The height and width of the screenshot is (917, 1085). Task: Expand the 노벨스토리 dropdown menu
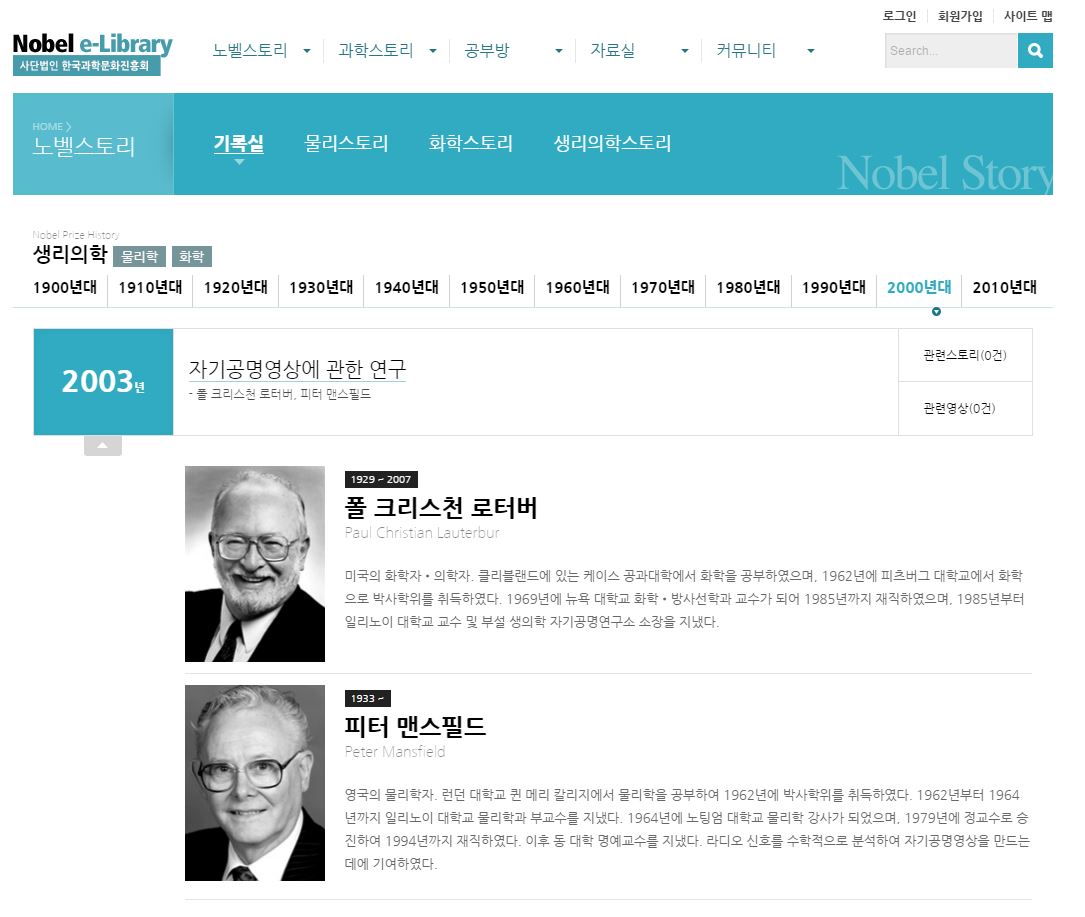(306, 51)
